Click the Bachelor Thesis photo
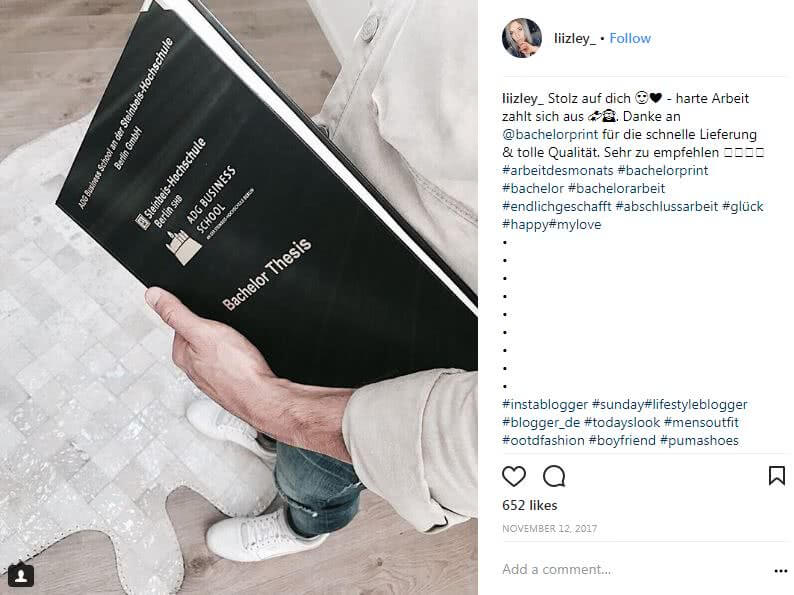Screen dimensions: 794x595 click(x=239, y=297)
